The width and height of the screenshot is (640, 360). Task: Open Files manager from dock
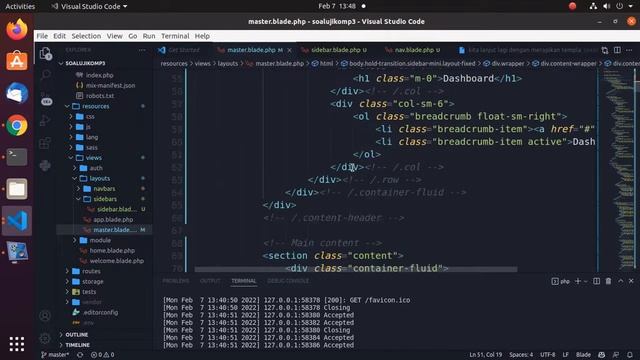coord(17,189)
